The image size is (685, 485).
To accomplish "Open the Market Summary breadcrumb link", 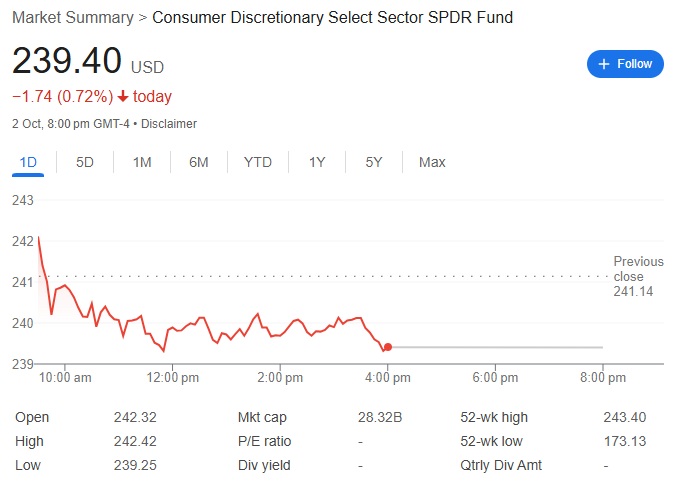I will pos(72,18).
